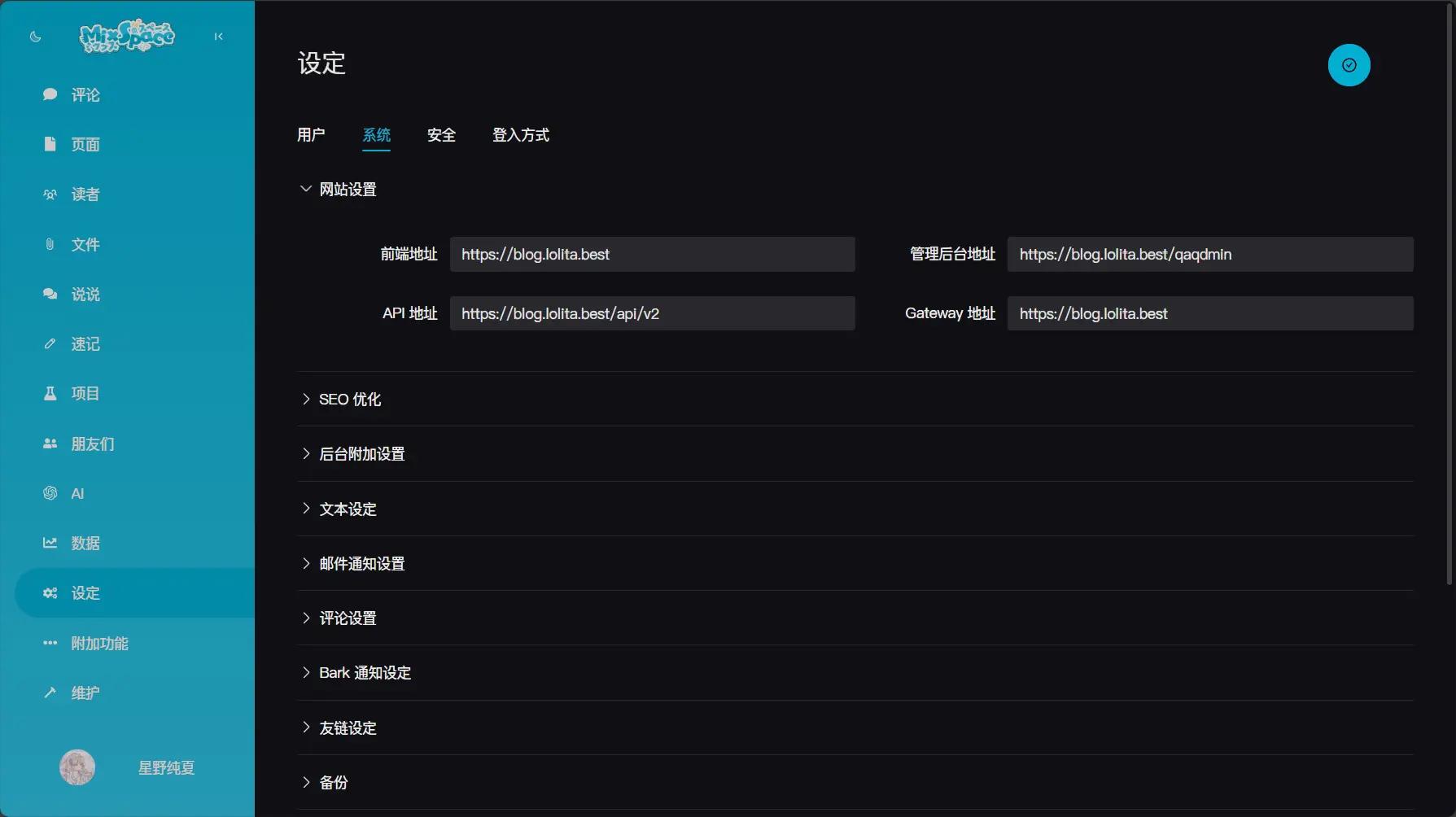Open the 维护 maintenance section
1456x817 pixels.
[85, 693]
